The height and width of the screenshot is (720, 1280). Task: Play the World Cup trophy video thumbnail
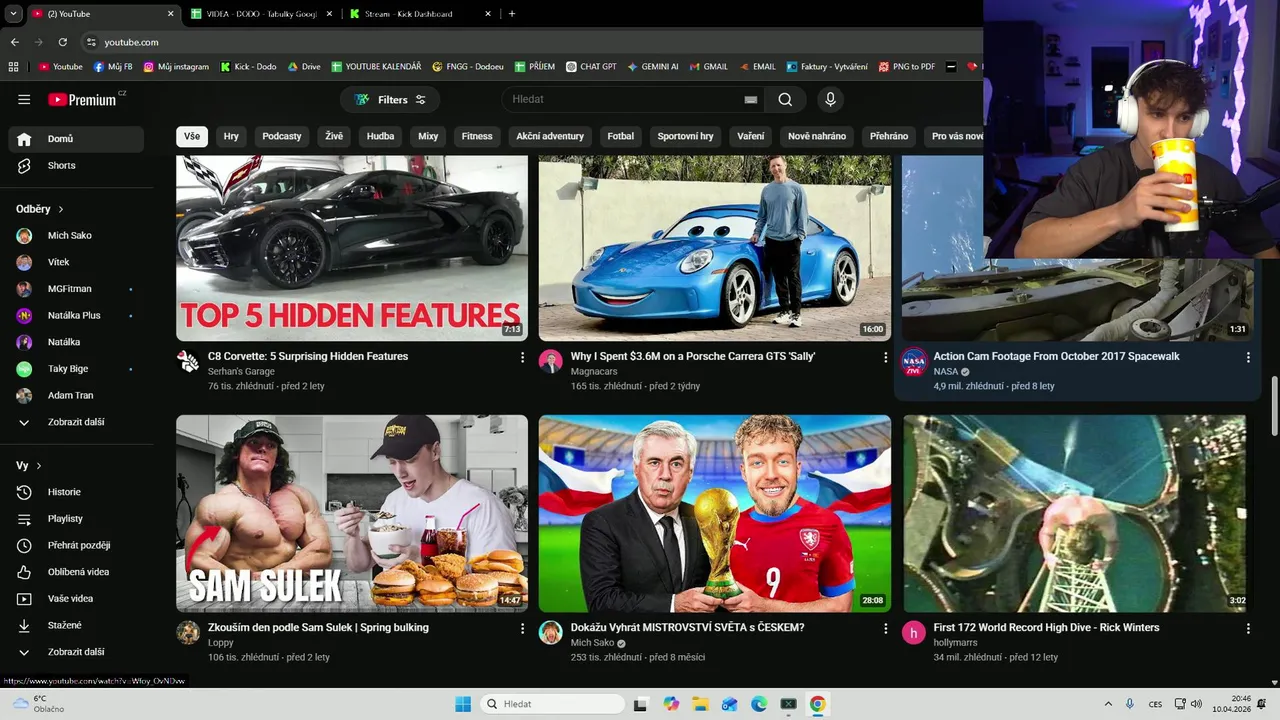pos(715,513)
